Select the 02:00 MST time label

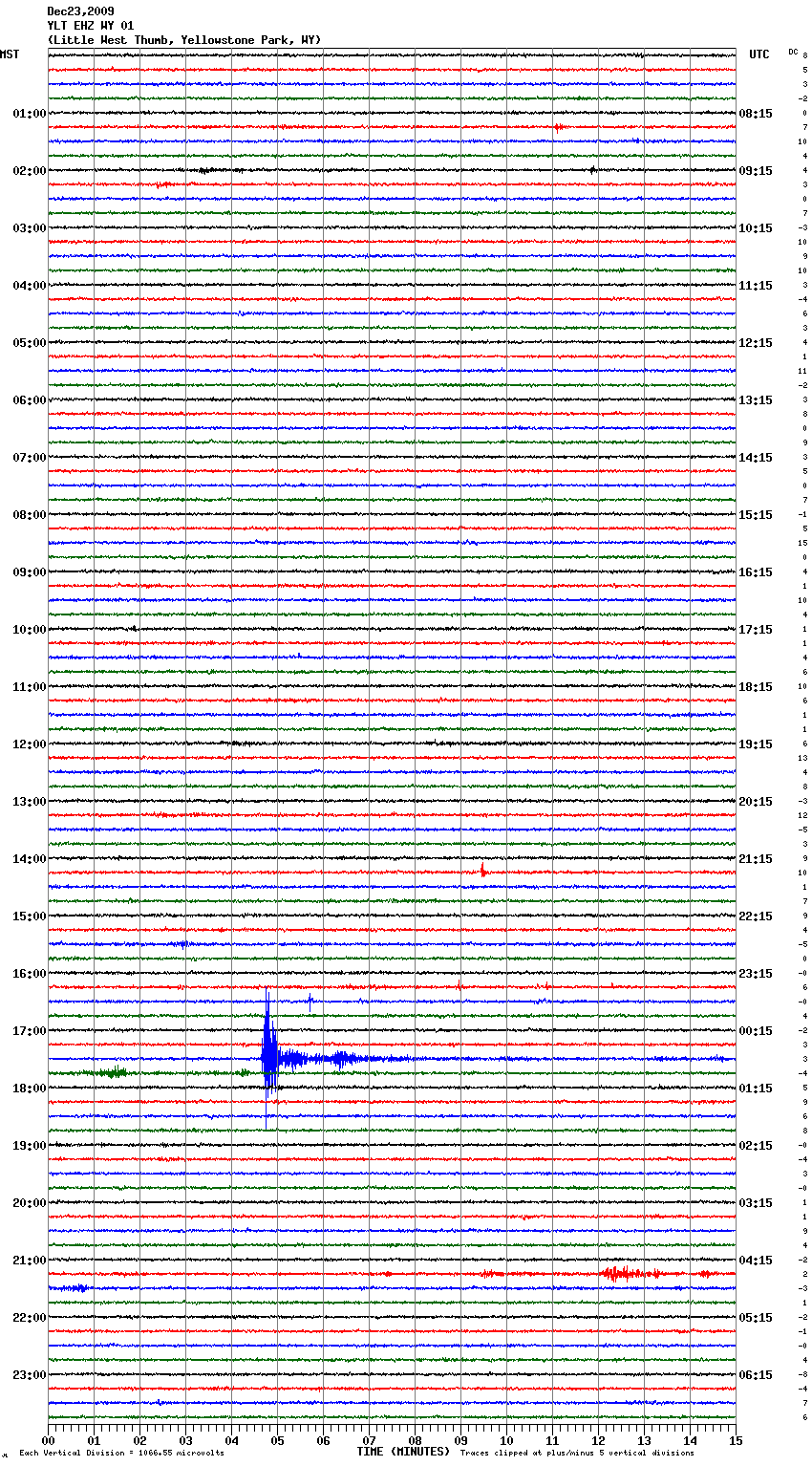pos(29,171)
